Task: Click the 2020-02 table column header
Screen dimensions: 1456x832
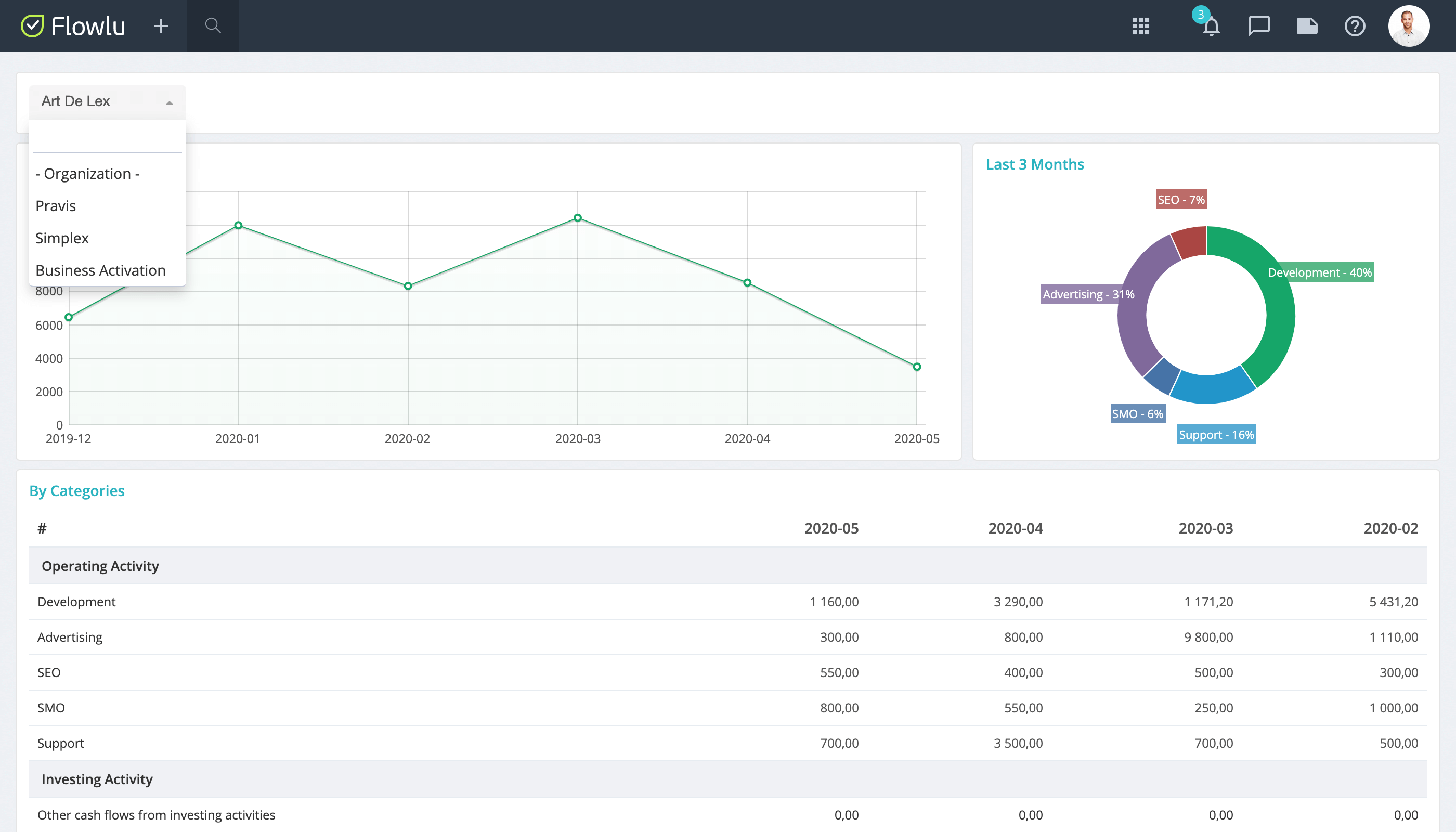Action: pos(1391,528)
